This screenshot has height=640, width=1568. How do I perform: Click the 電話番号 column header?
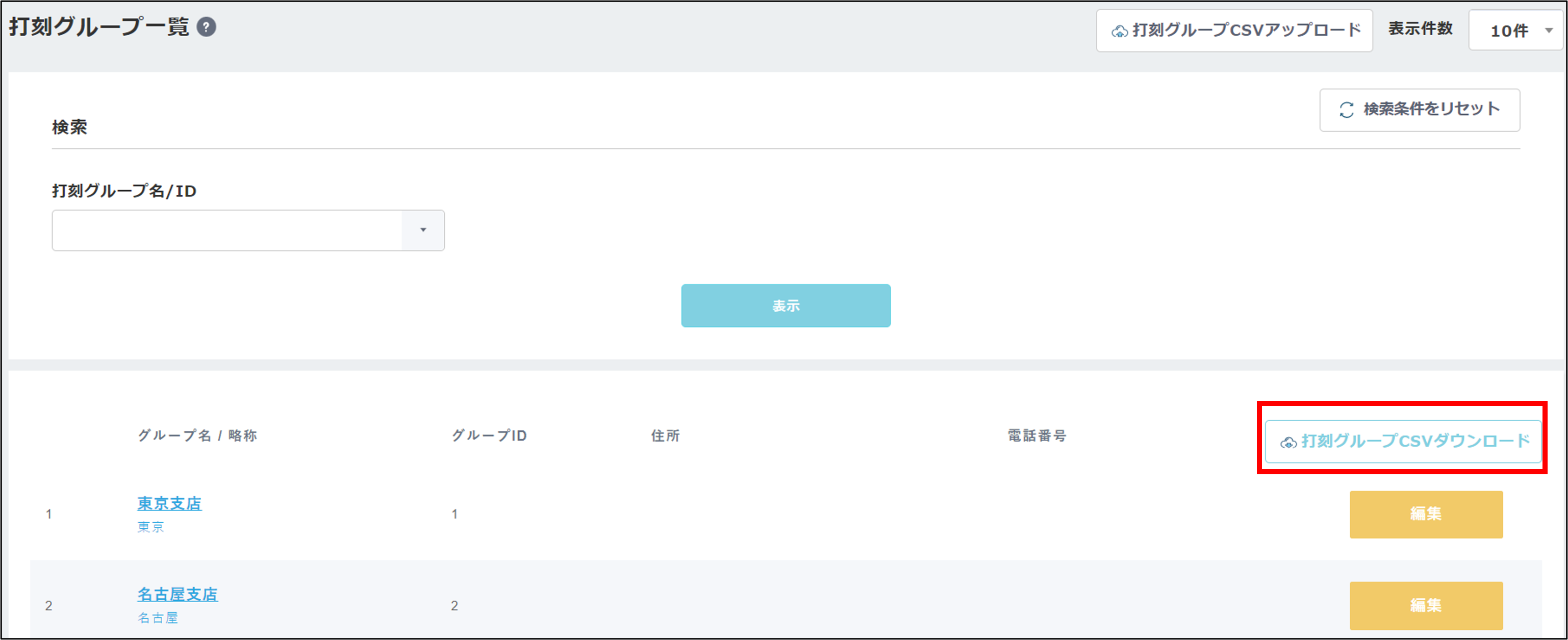[1036, 435]
